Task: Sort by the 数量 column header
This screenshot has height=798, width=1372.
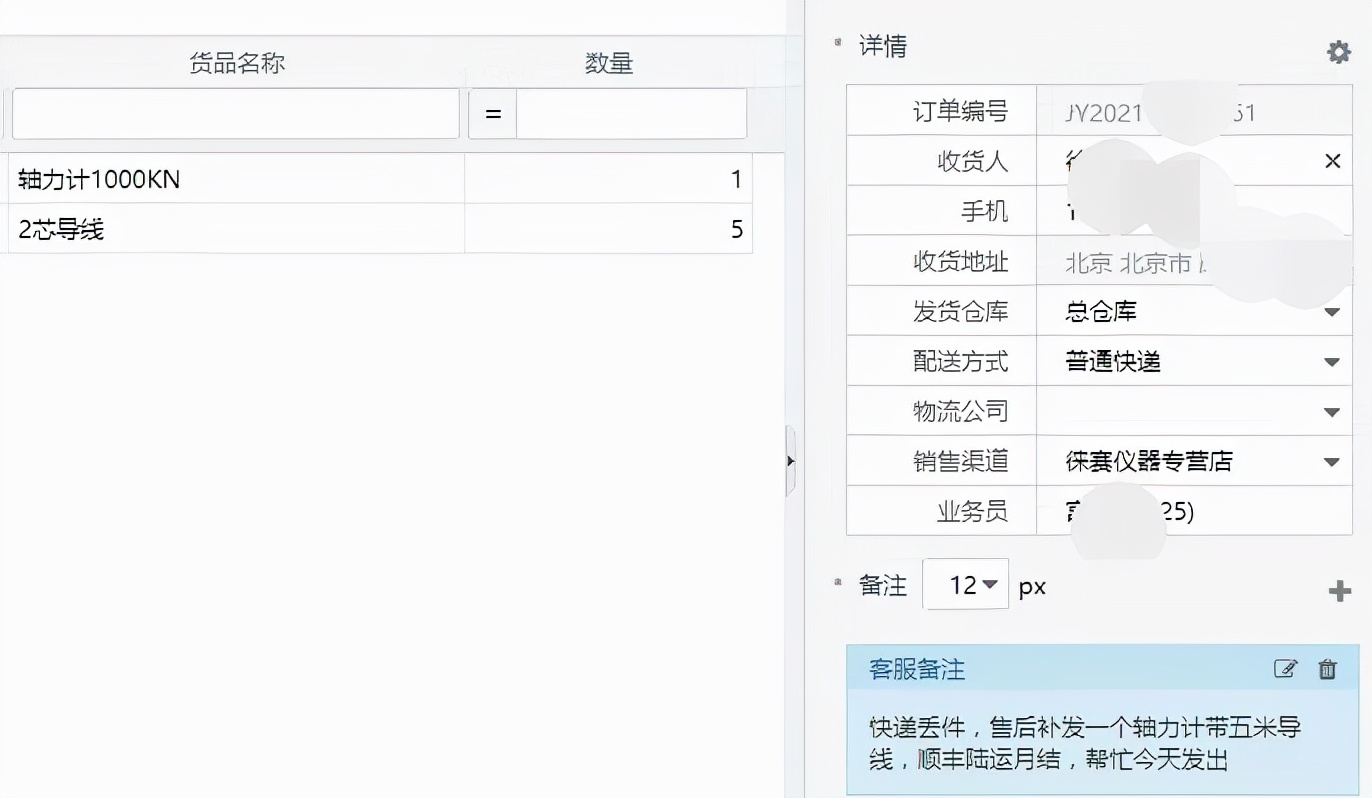Action: (x=609, y=63)
